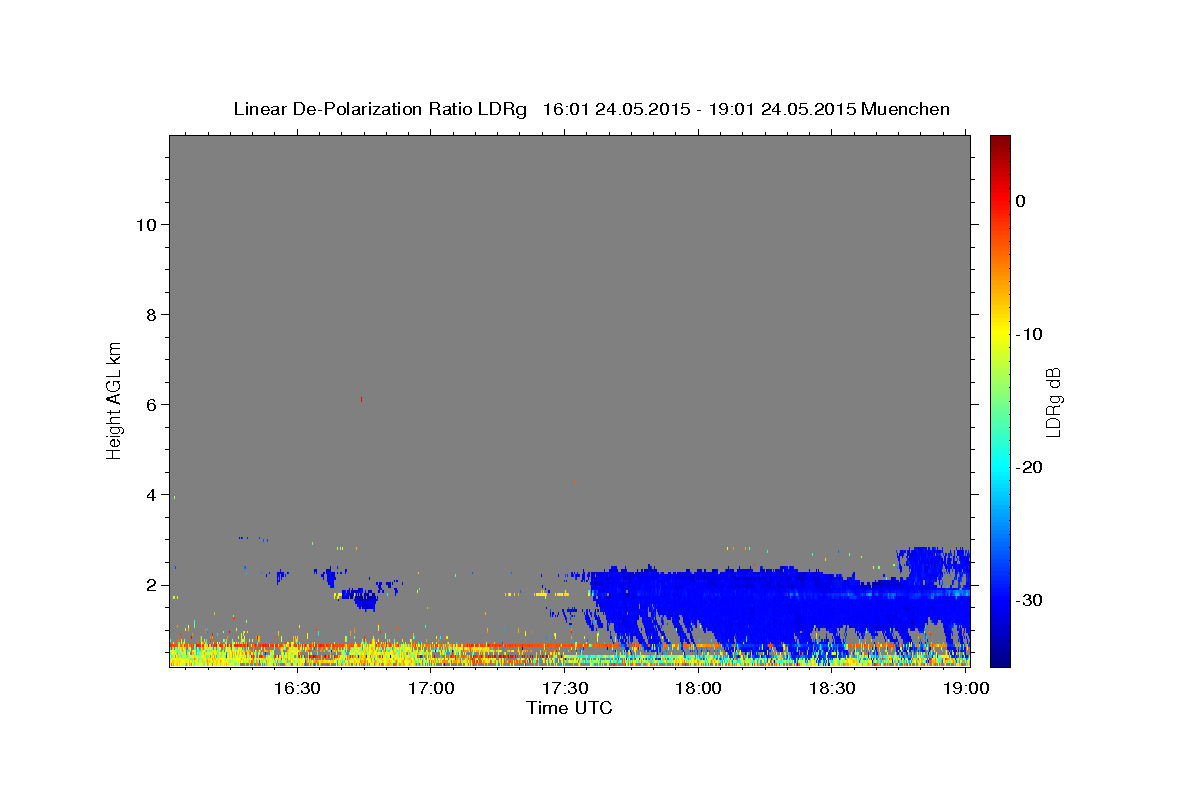The image size is (1200, 800).
Task: Click the start time '16:01 24.05.2015' in title
Action: [x=615, y=109]
